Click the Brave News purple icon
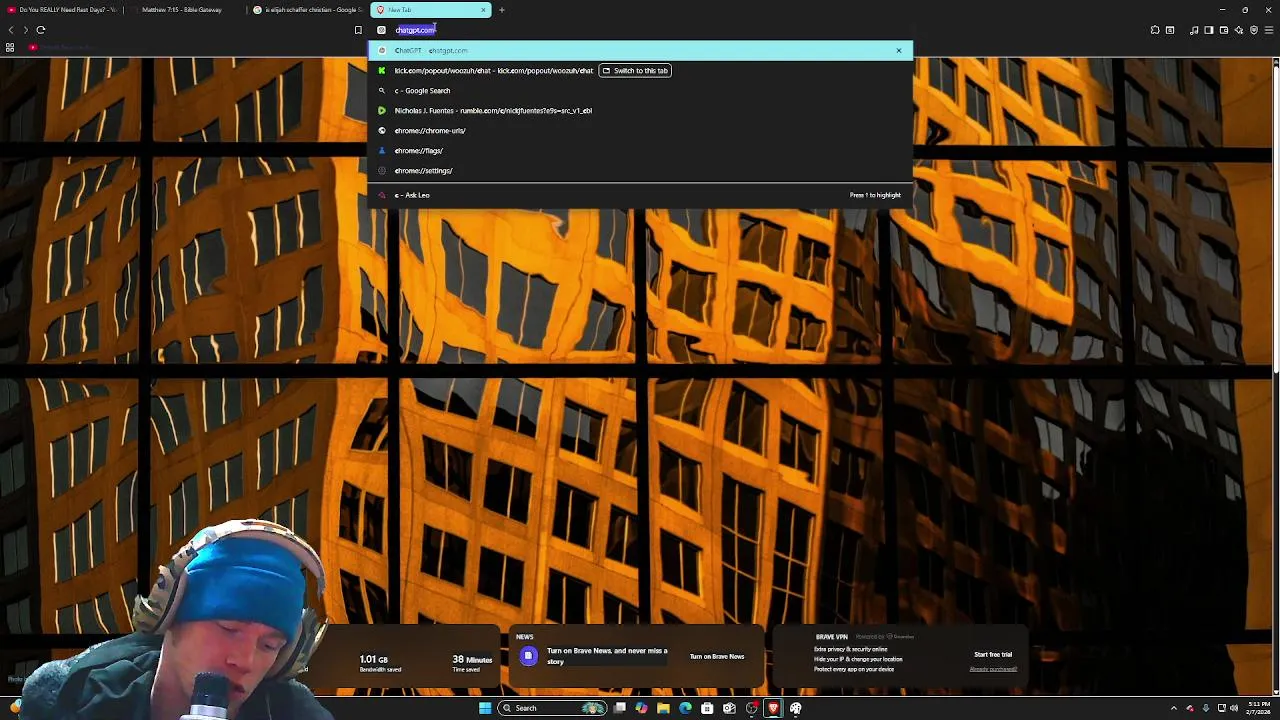Image resolution: width=1280 pixels, height=720 pixels. point(528,656)
